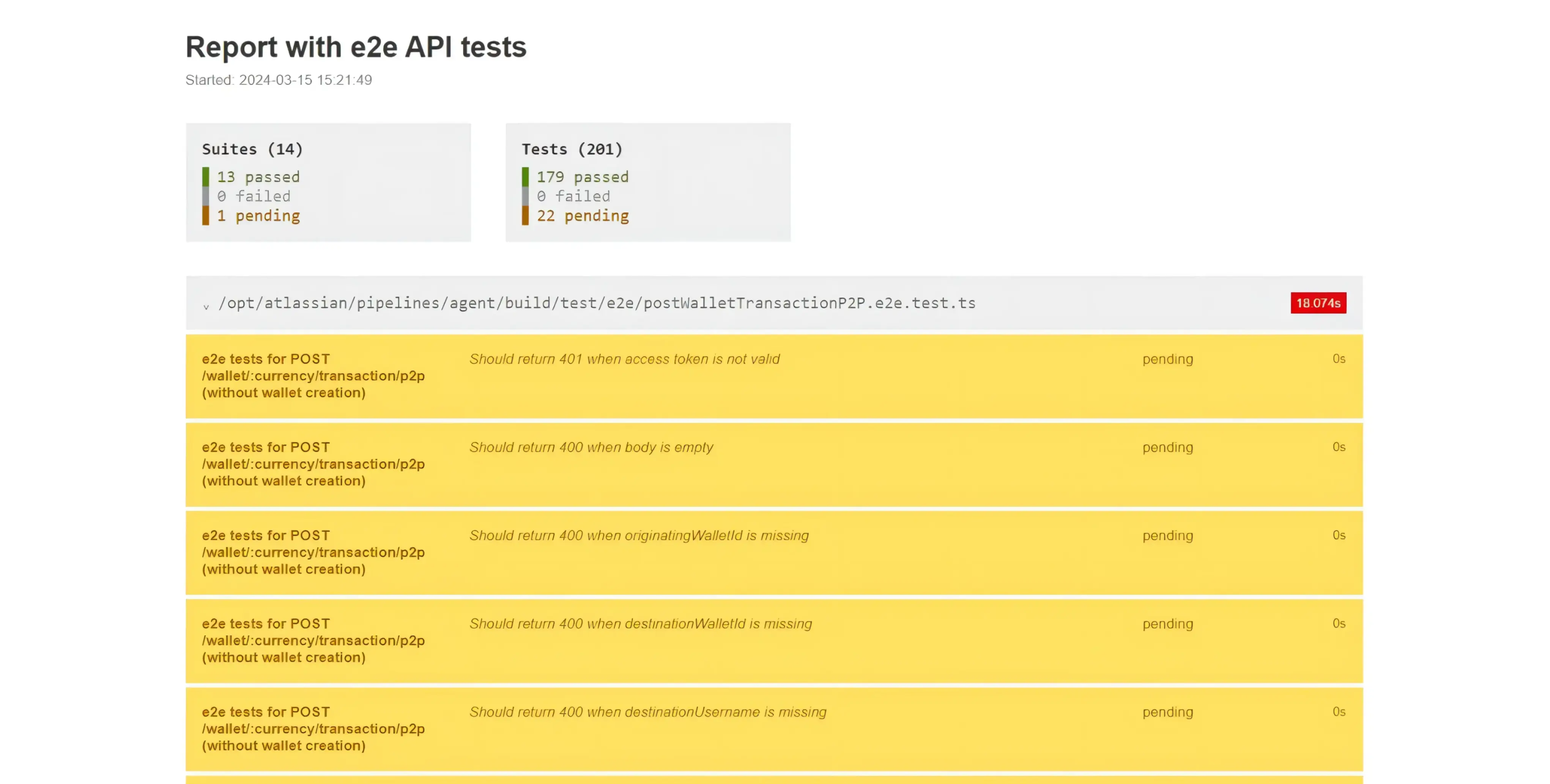Click the 0s duration of destinationUsername test
Screen dimensions: 1550x784
(x=1338, y=712)
